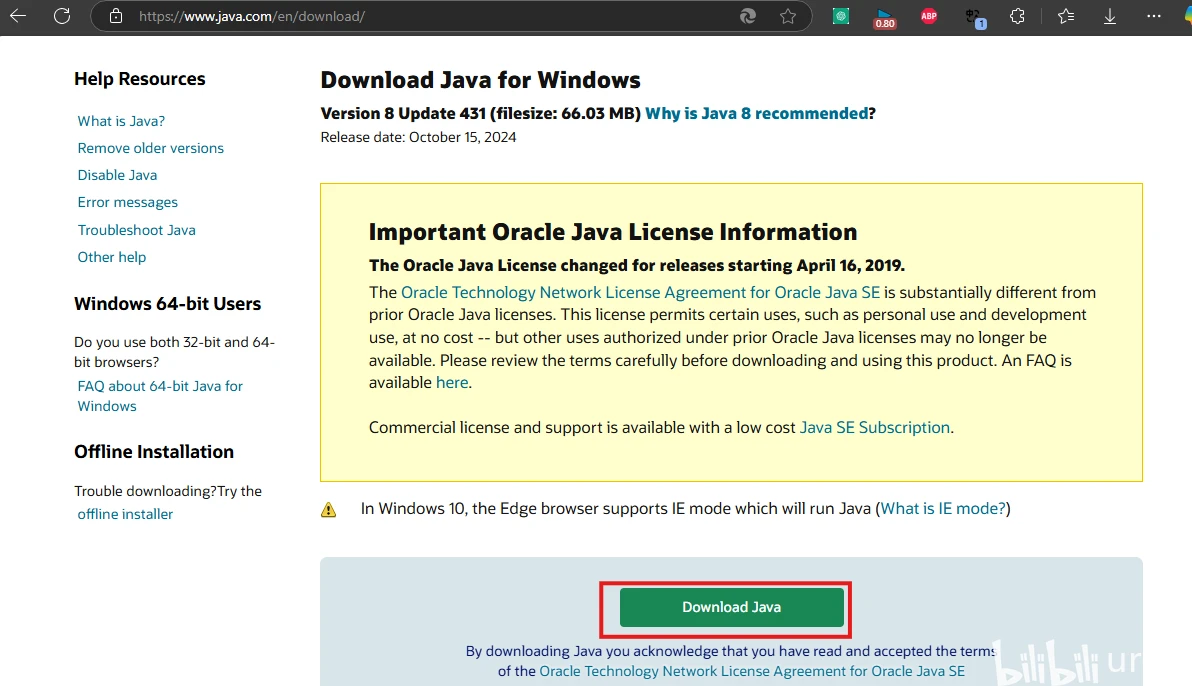This screenshot has width=1192, height=686.
Task: Open the 'offline installer' link
Action: [125, 514]
